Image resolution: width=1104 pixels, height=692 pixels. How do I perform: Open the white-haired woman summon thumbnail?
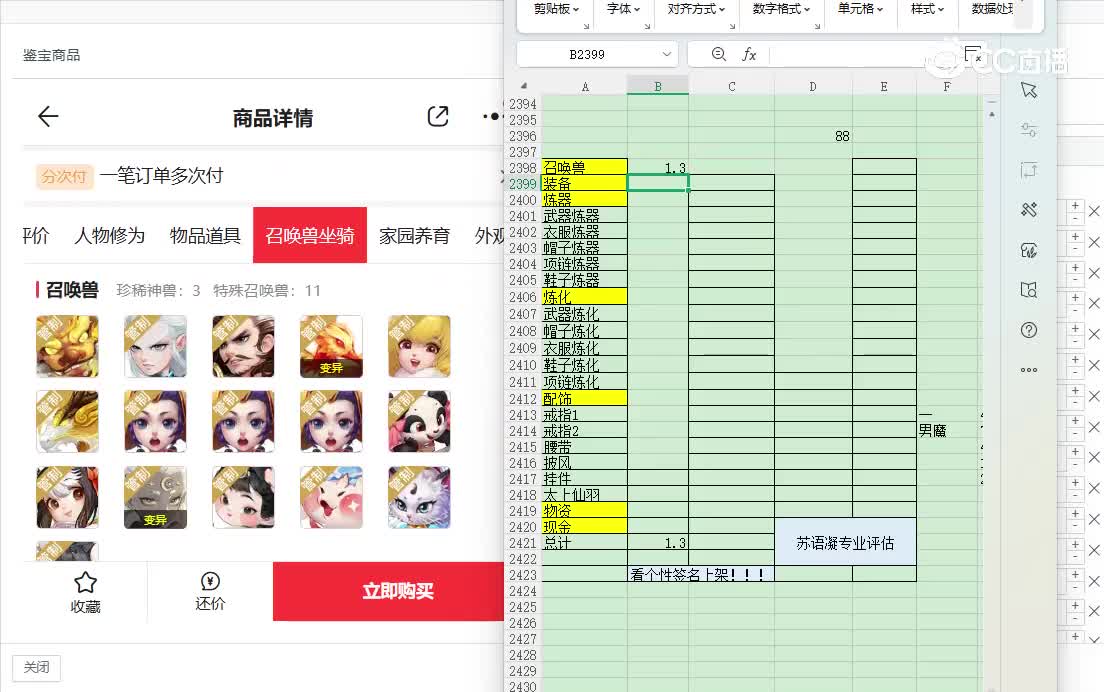coord(155,346)
